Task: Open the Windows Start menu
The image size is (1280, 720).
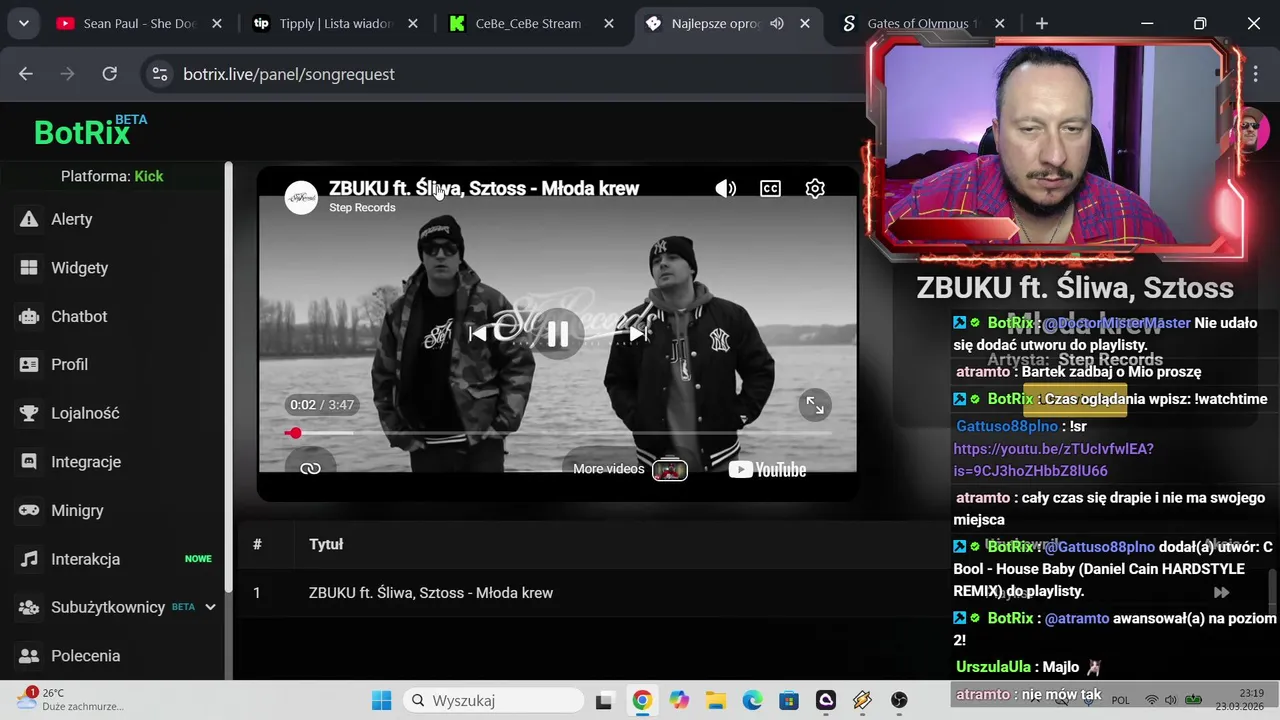Action: 381,700
